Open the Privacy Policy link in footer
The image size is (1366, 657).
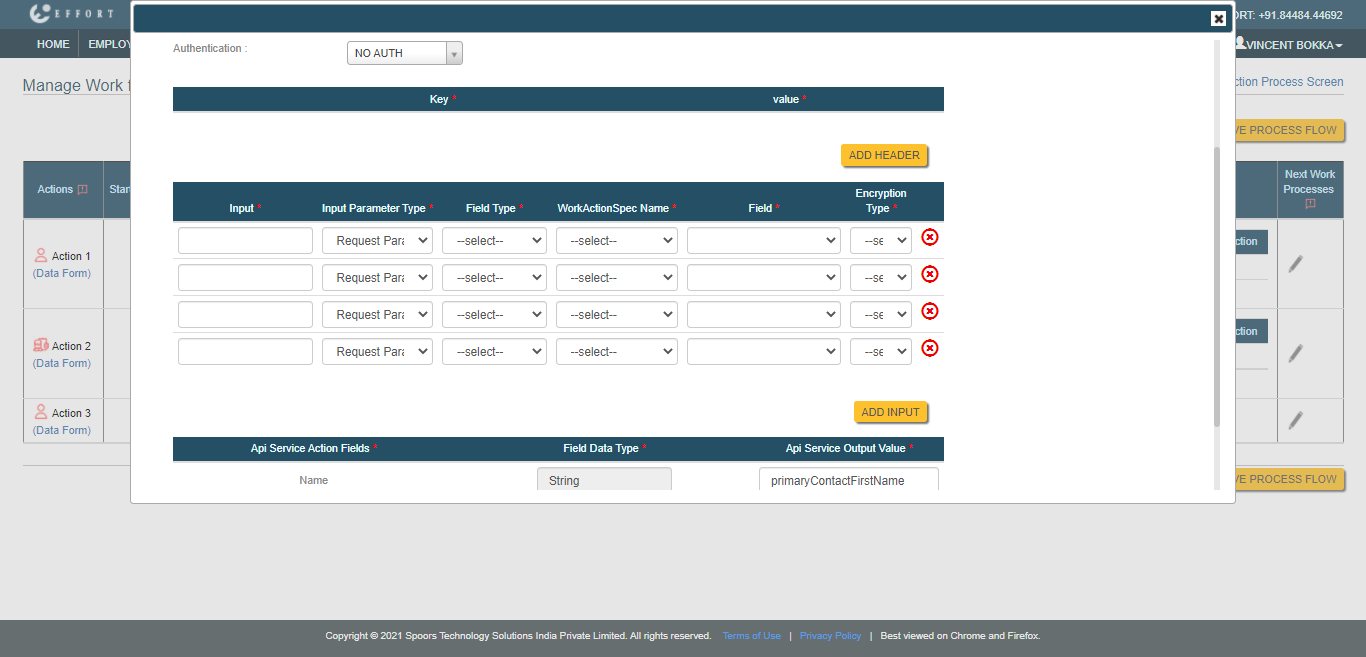[830, 636]
